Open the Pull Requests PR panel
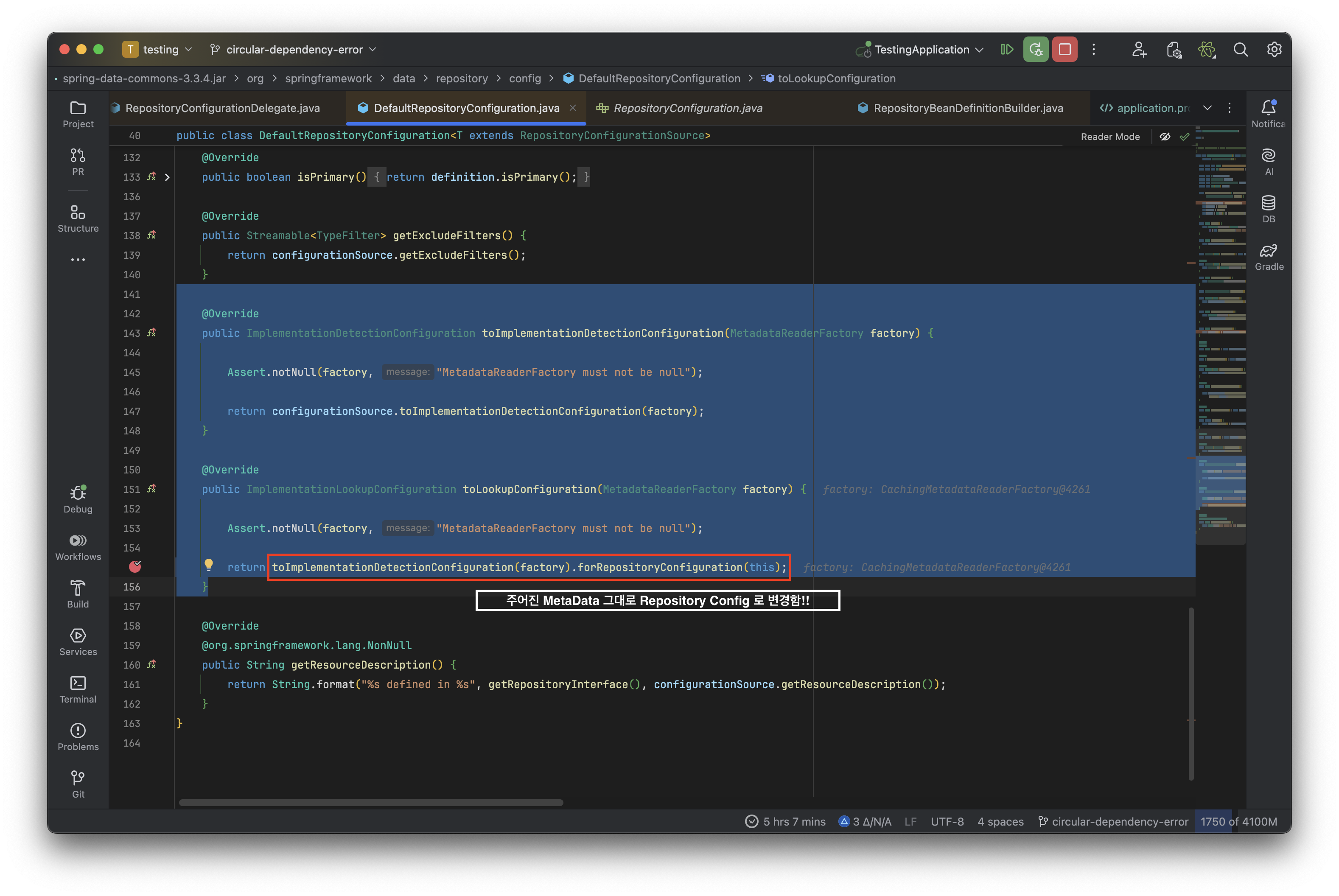The image size is (1339, 896). 78,162
